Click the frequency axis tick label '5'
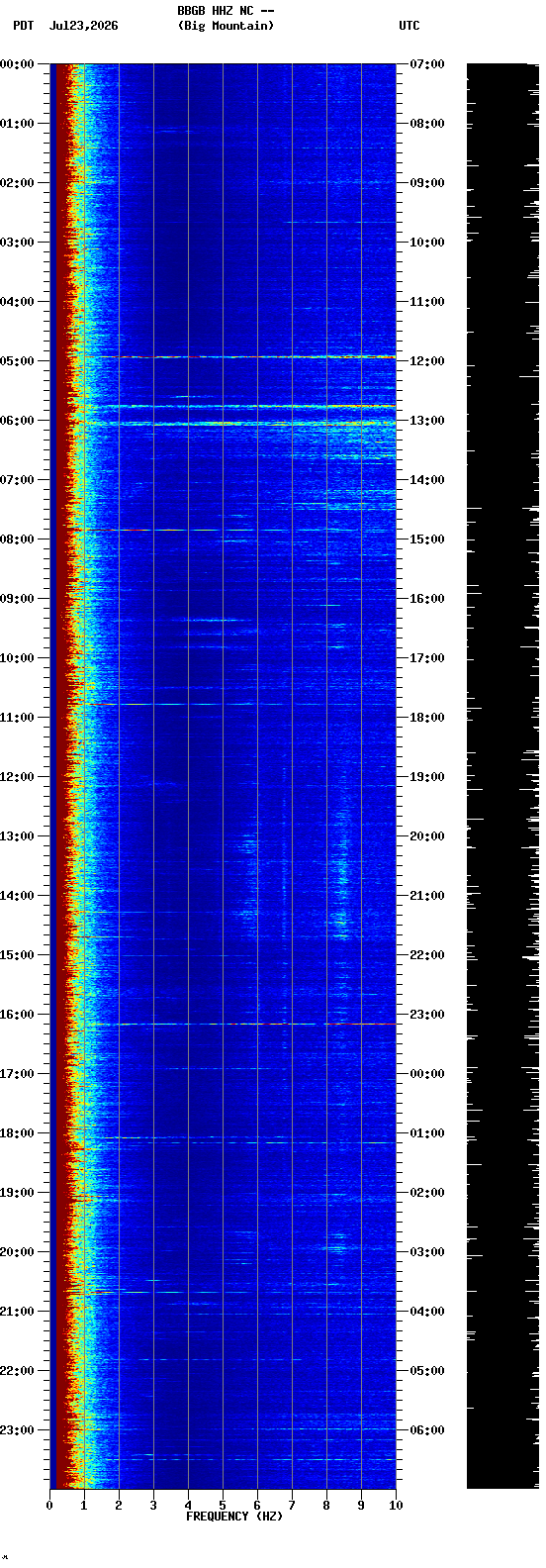 click(x=223, y=1506)
